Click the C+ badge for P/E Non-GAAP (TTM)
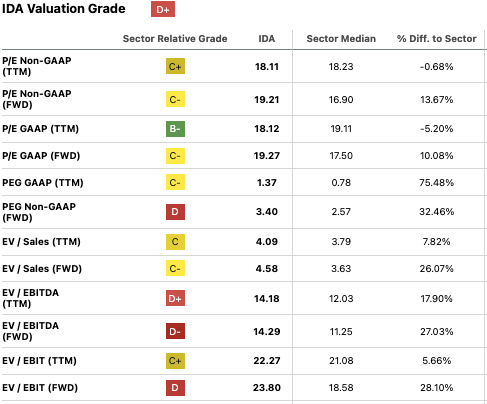 click(175, 66)
